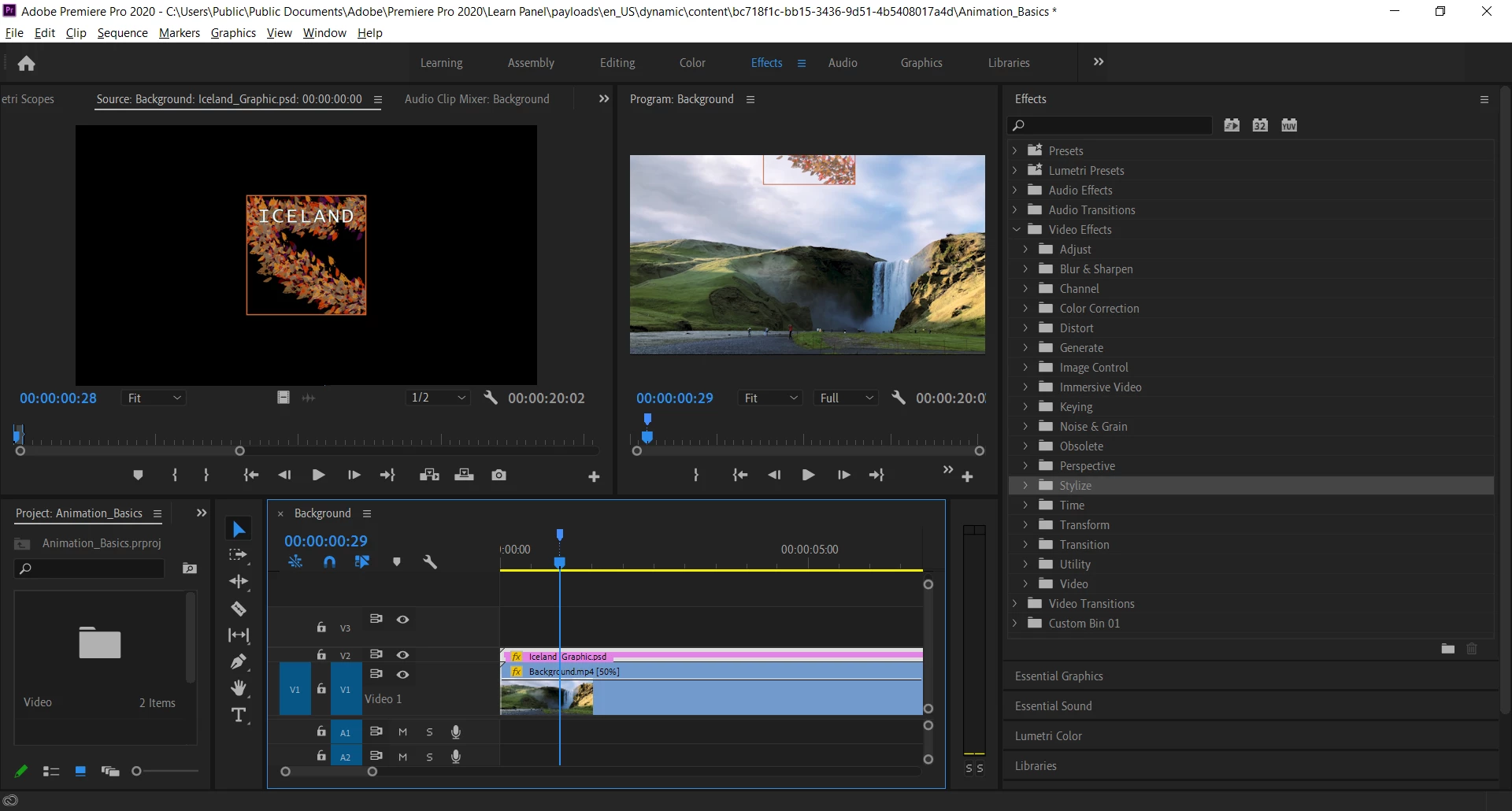Choose the Ripple Edit tool
The image size is (1512, 811).
point(239,582)
